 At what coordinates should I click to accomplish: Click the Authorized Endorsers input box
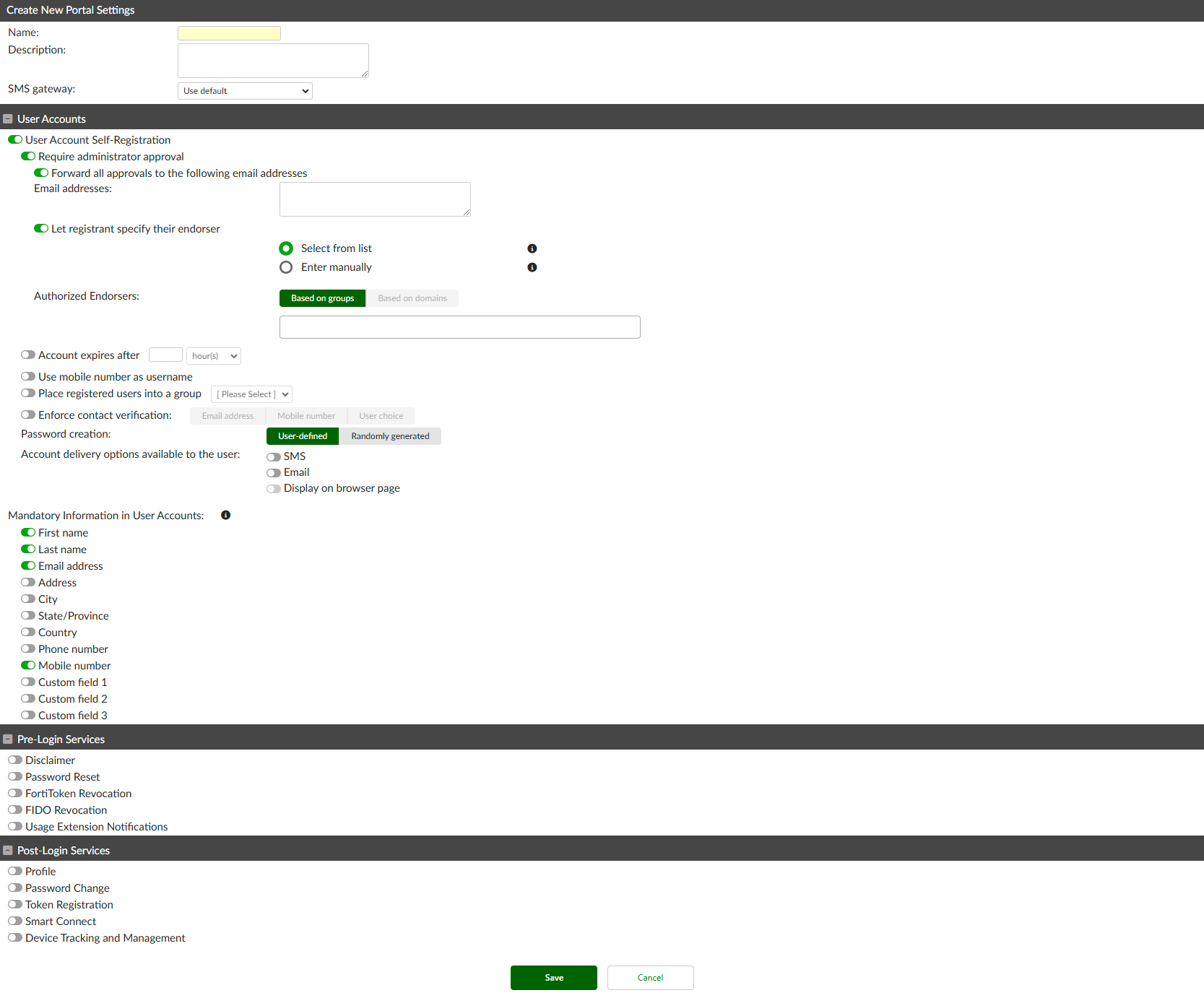[x=460, y=327]
